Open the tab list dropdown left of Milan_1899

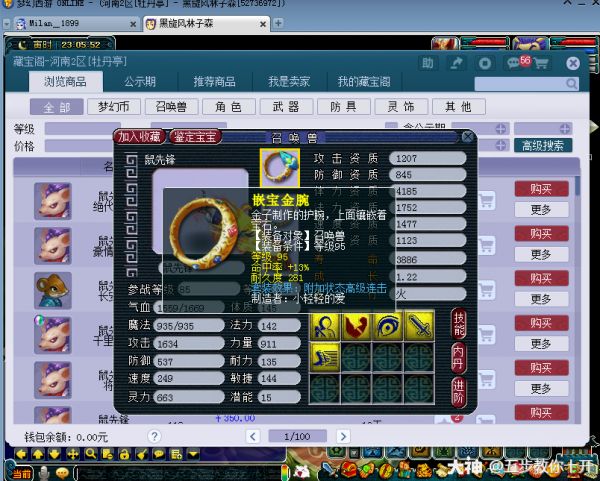[7, 24]
